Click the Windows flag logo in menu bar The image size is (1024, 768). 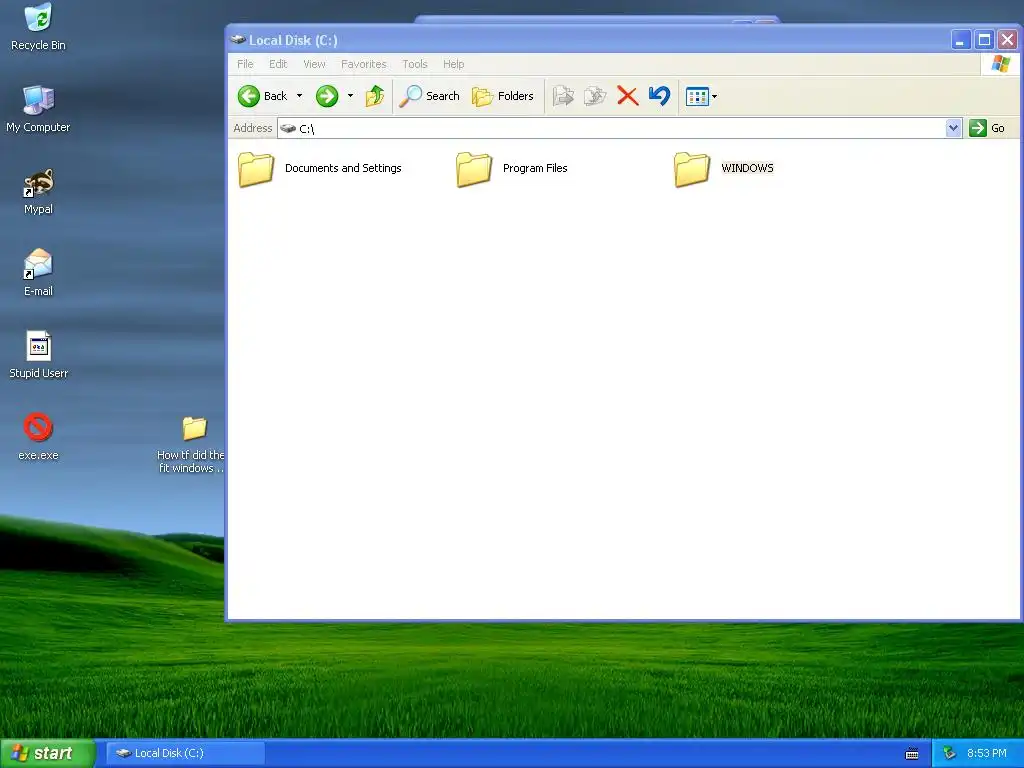point(1000,64)
